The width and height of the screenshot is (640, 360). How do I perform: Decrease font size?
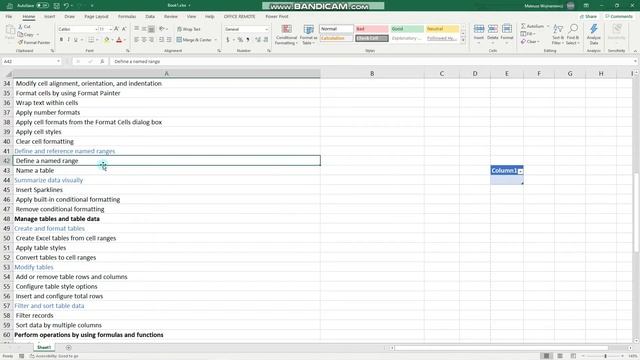click(x=124, y=29)
